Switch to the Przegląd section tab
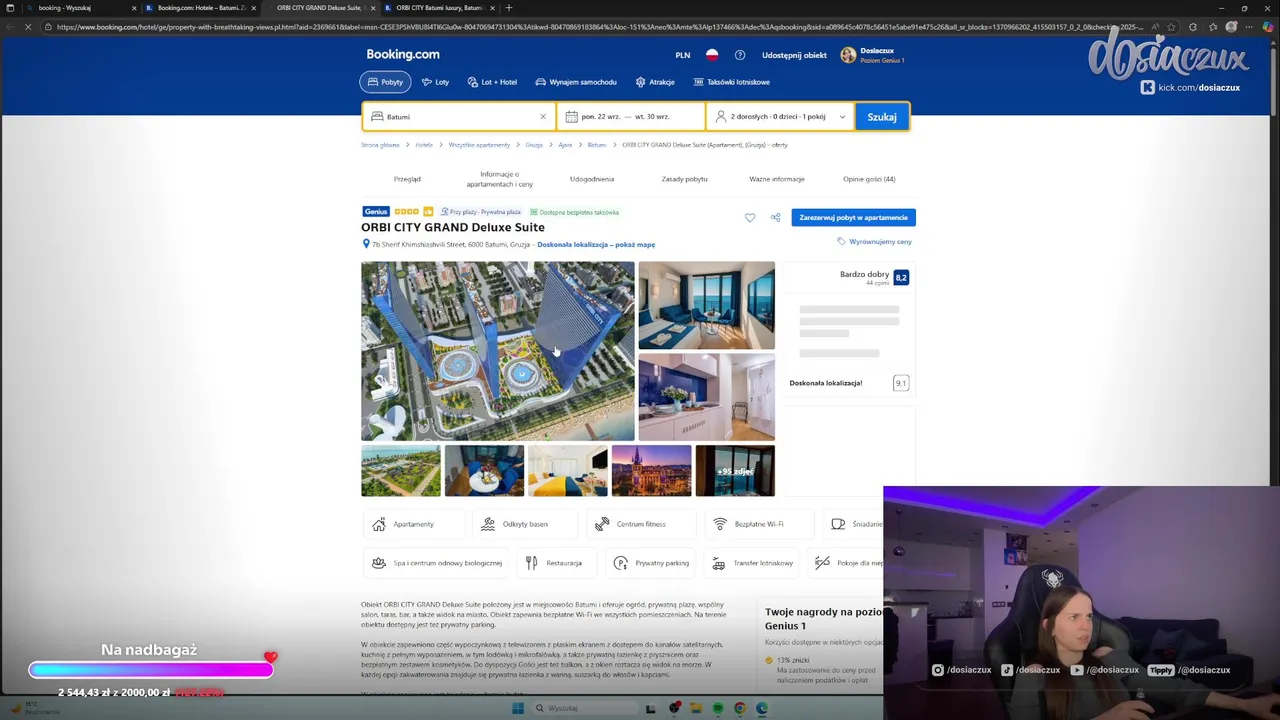The width and height of the screenshot is (1280, 720). point(407,179)
